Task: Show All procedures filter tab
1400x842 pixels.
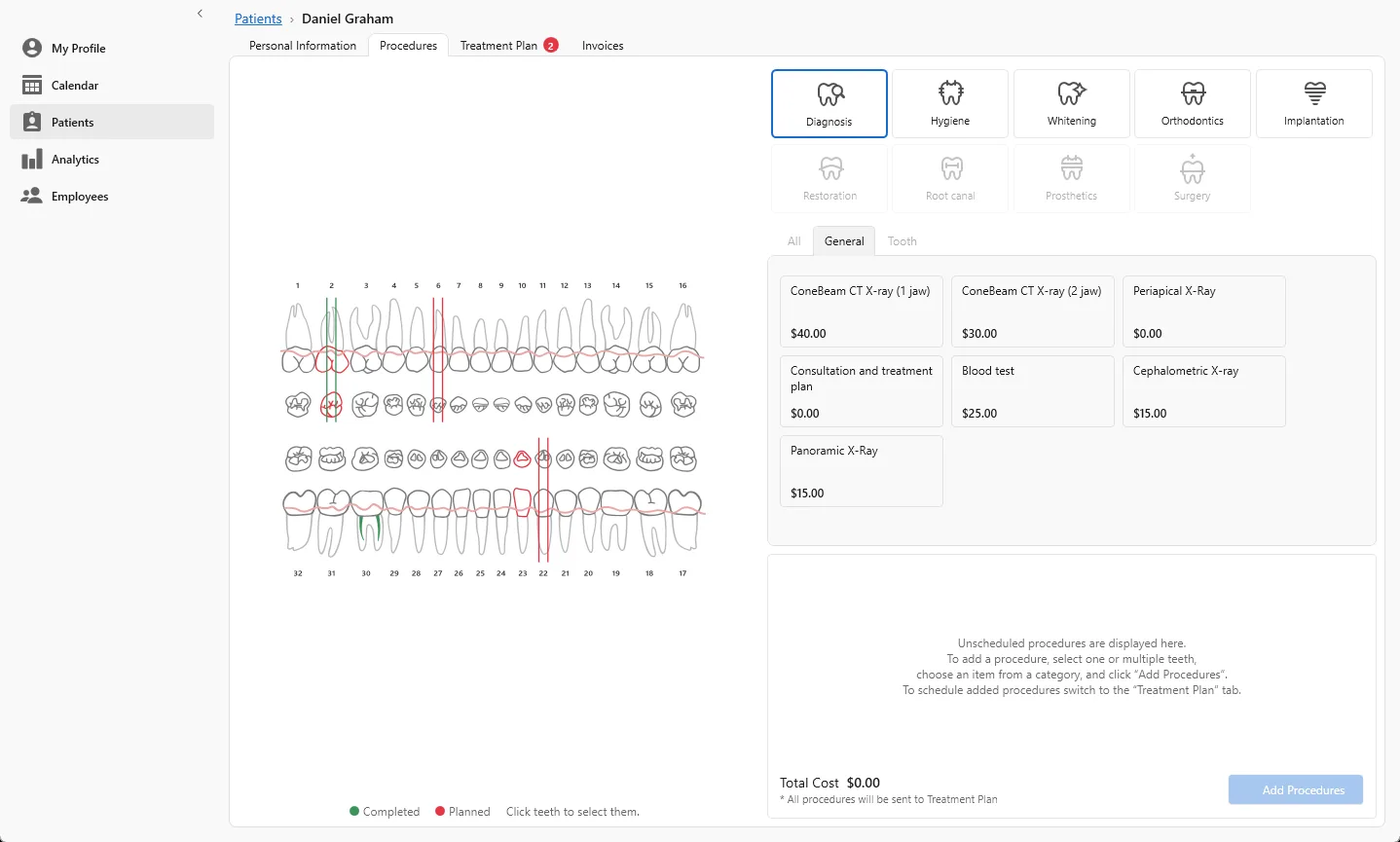Action: [794, 241]
